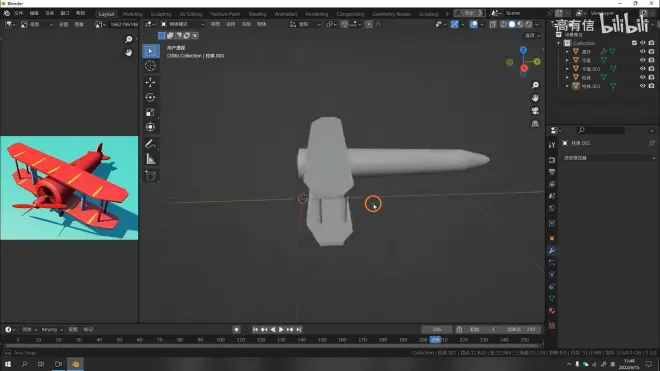Expand the last outliner object (.001)
This screenshot has height=371, width=660.
(x=567, y=86)
